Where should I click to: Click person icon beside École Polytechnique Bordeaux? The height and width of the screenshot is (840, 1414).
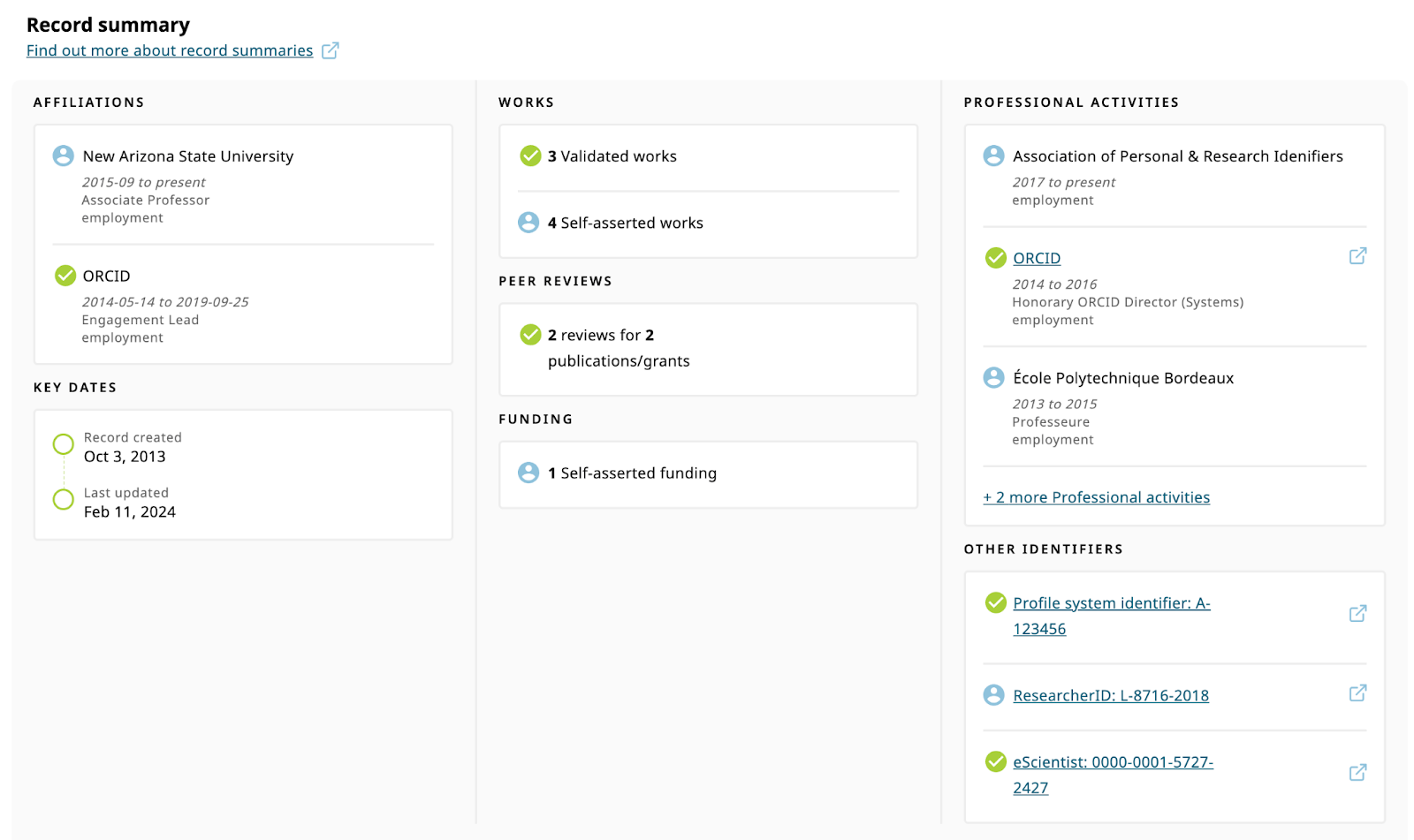click(994, 378)
